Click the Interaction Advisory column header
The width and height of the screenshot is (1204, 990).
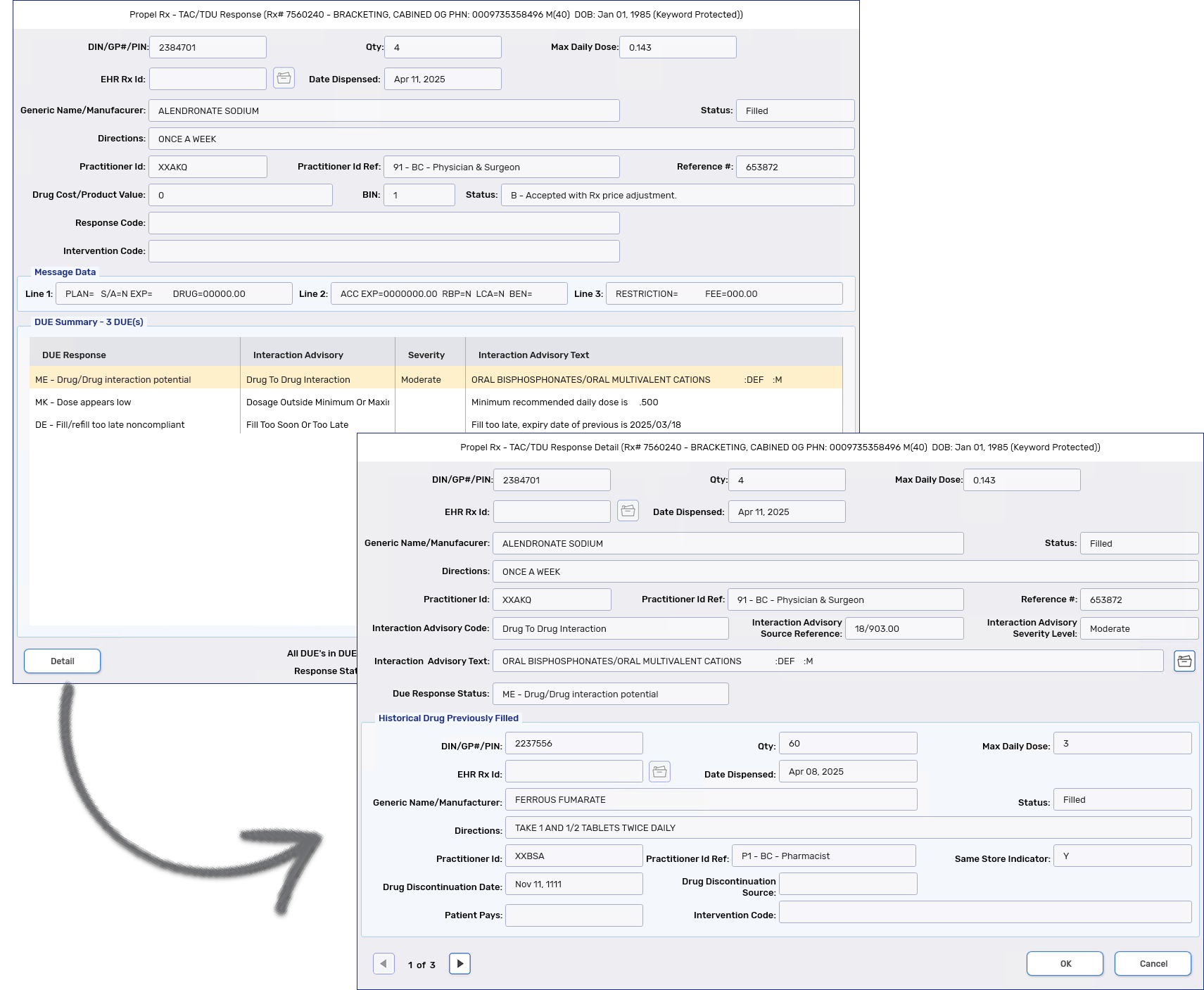click(298, 355)
